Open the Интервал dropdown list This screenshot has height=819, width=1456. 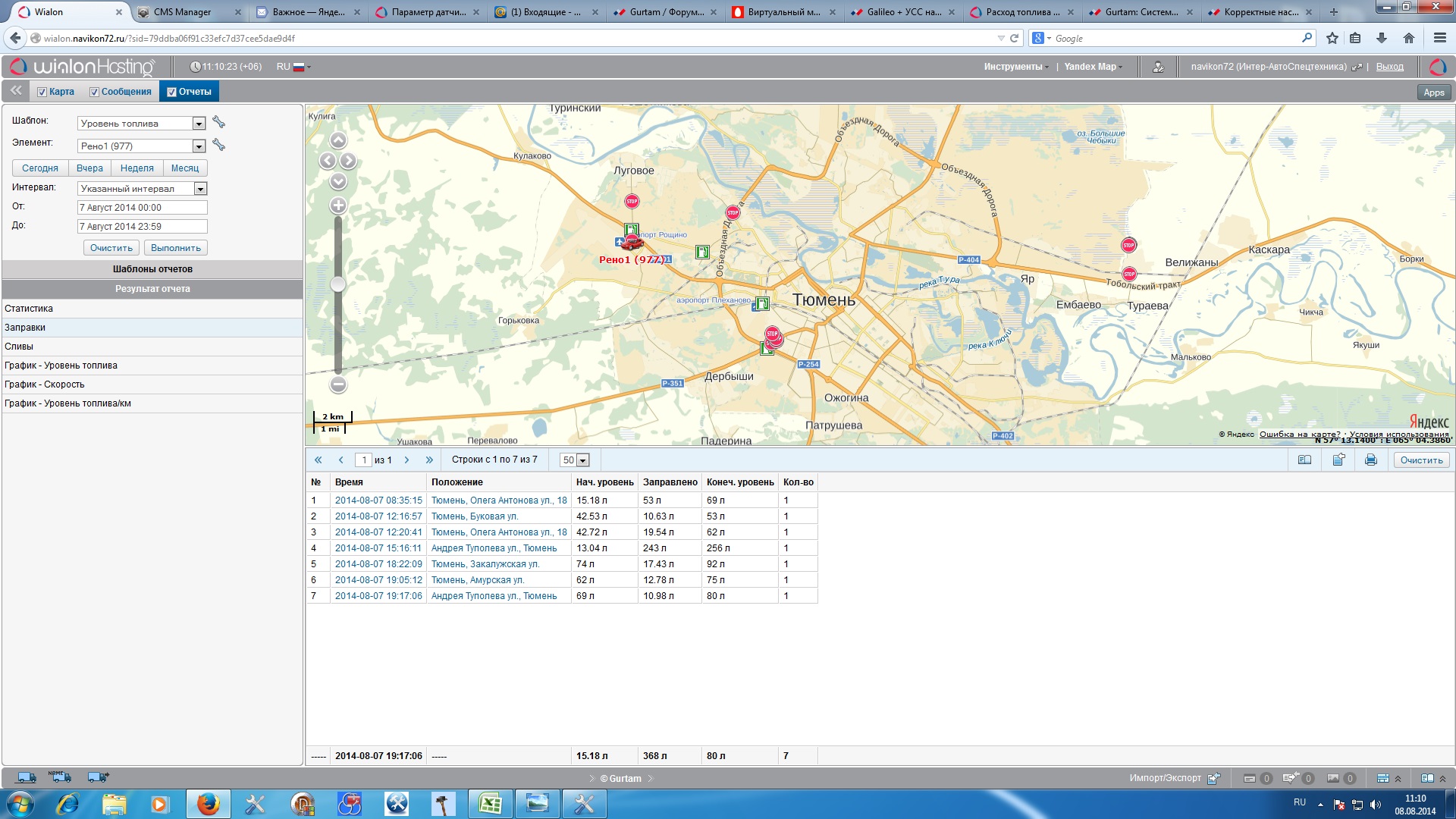[x=200, y=189]
